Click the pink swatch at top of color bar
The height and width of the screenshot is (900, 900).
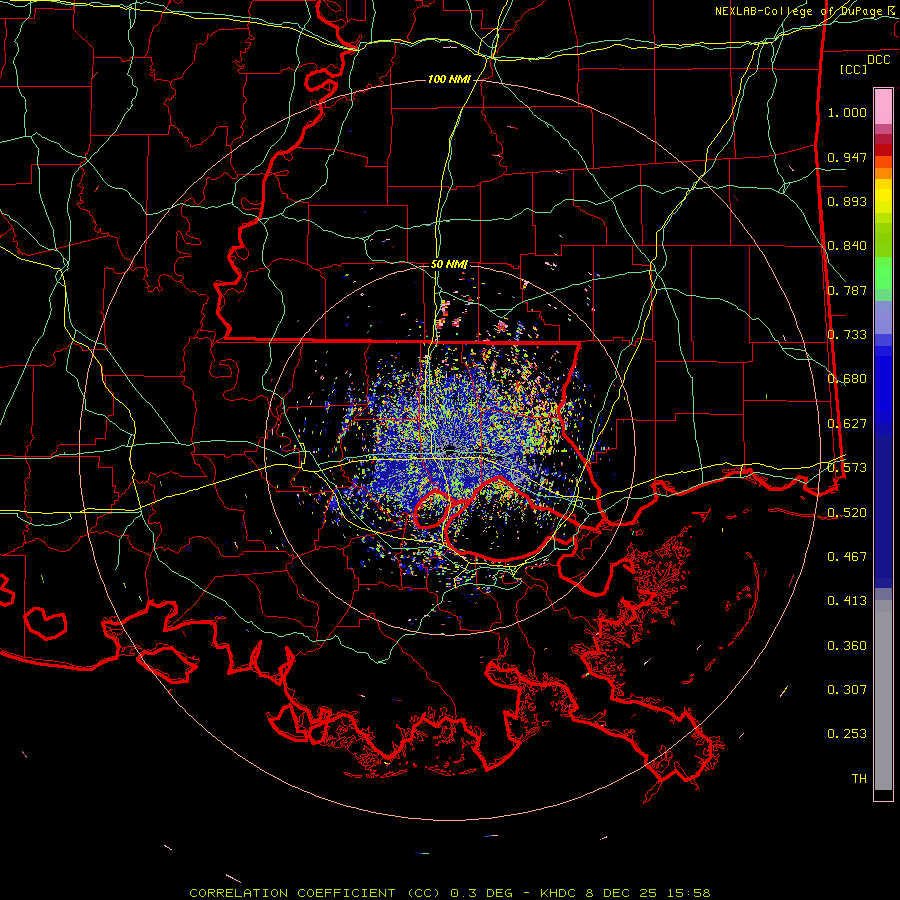pyautogui.click(x=883, y=107)
